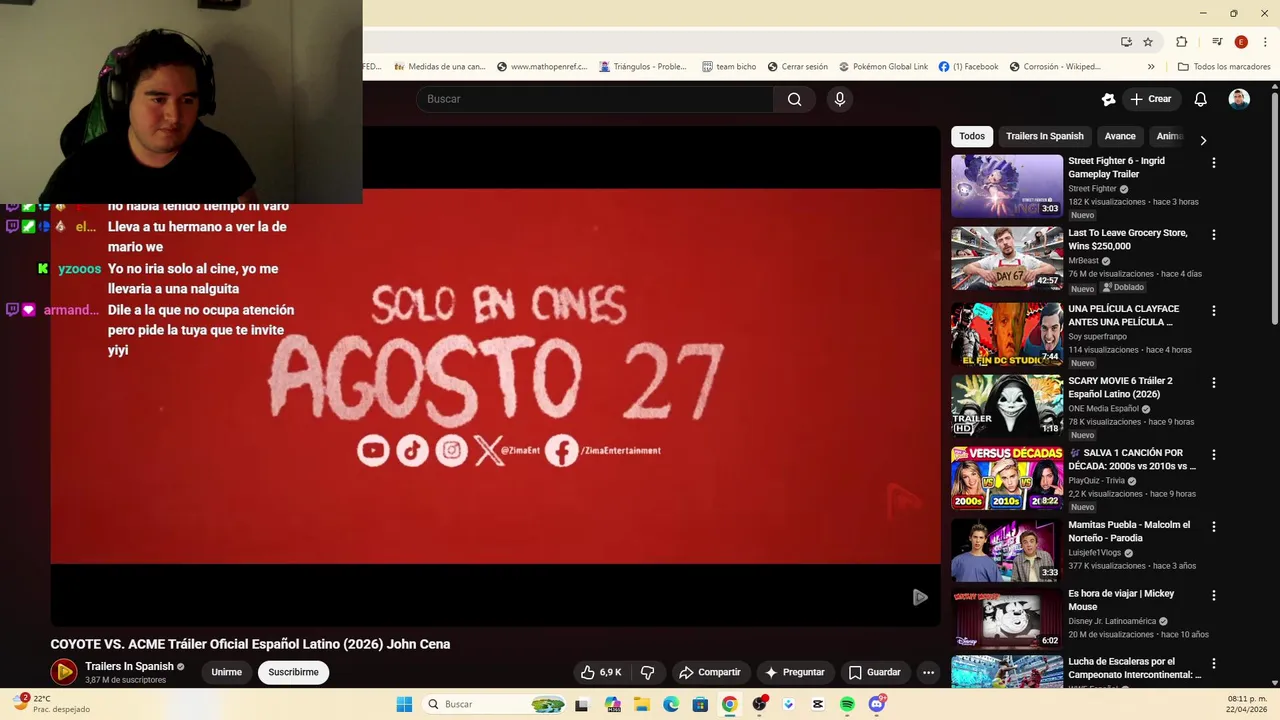Image resolution: width=1280 pixels, height=720 pixels.
Task: Open options for Scary Movie 6 trailer
Action: point(1214,383)
